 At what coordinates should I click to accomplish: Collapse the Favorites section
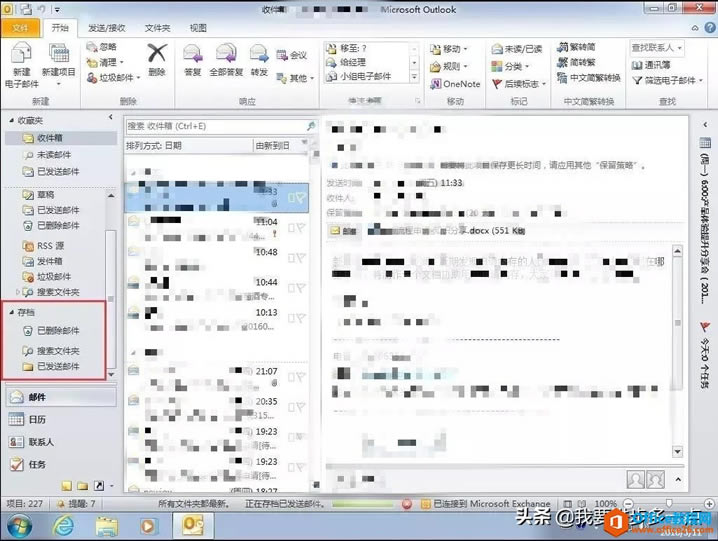click(x=11, y=120)
